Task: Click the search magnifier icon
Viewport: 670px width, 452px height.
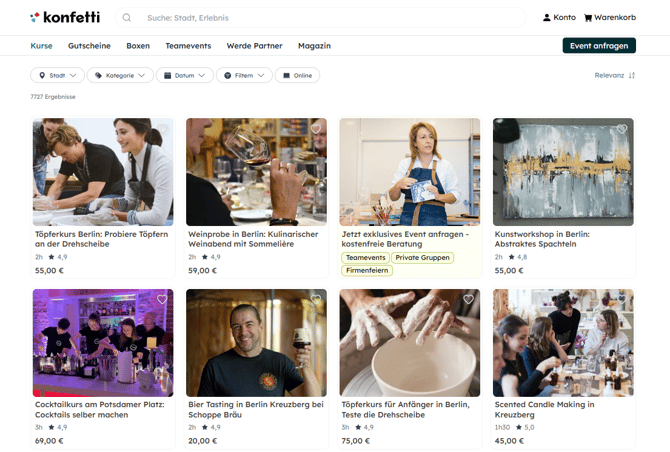Action: [x=126, y=18]
